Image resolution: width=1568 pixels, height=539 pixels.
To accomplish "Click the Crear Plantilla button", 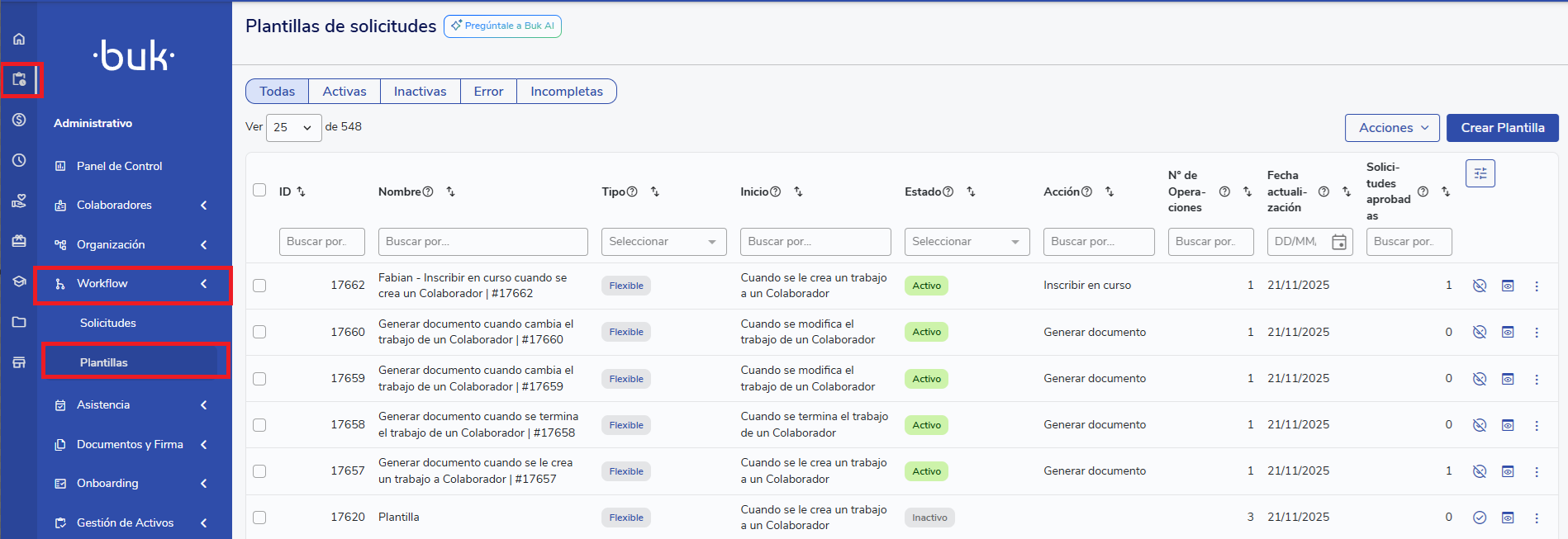I will [1502, 128].
